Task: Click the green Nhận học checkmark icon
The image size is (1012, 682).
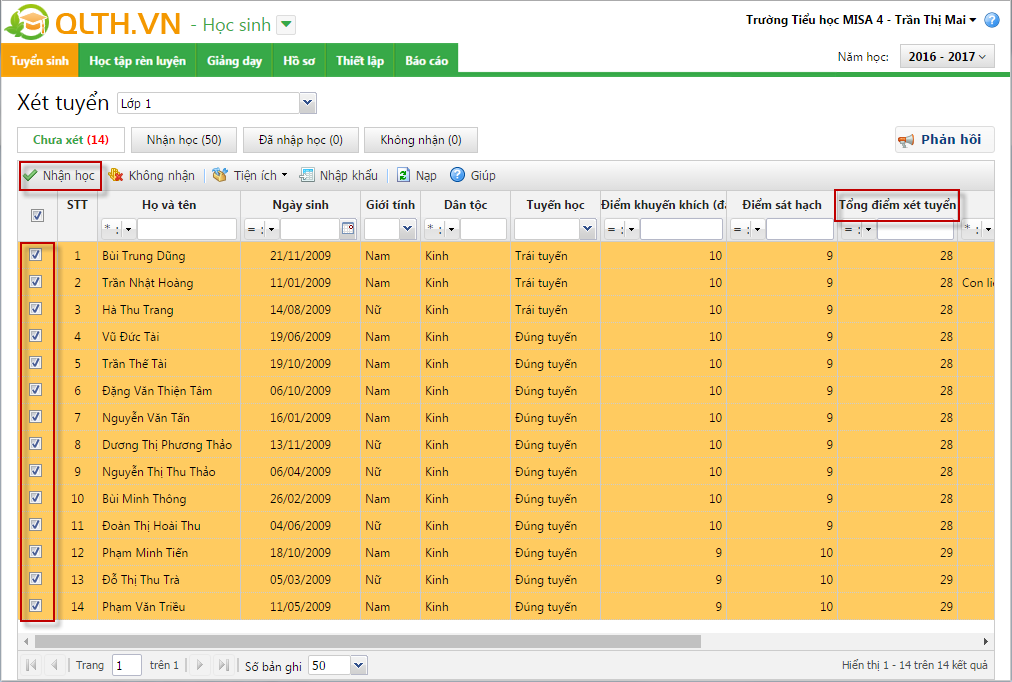Action: (x=30, y=175)
